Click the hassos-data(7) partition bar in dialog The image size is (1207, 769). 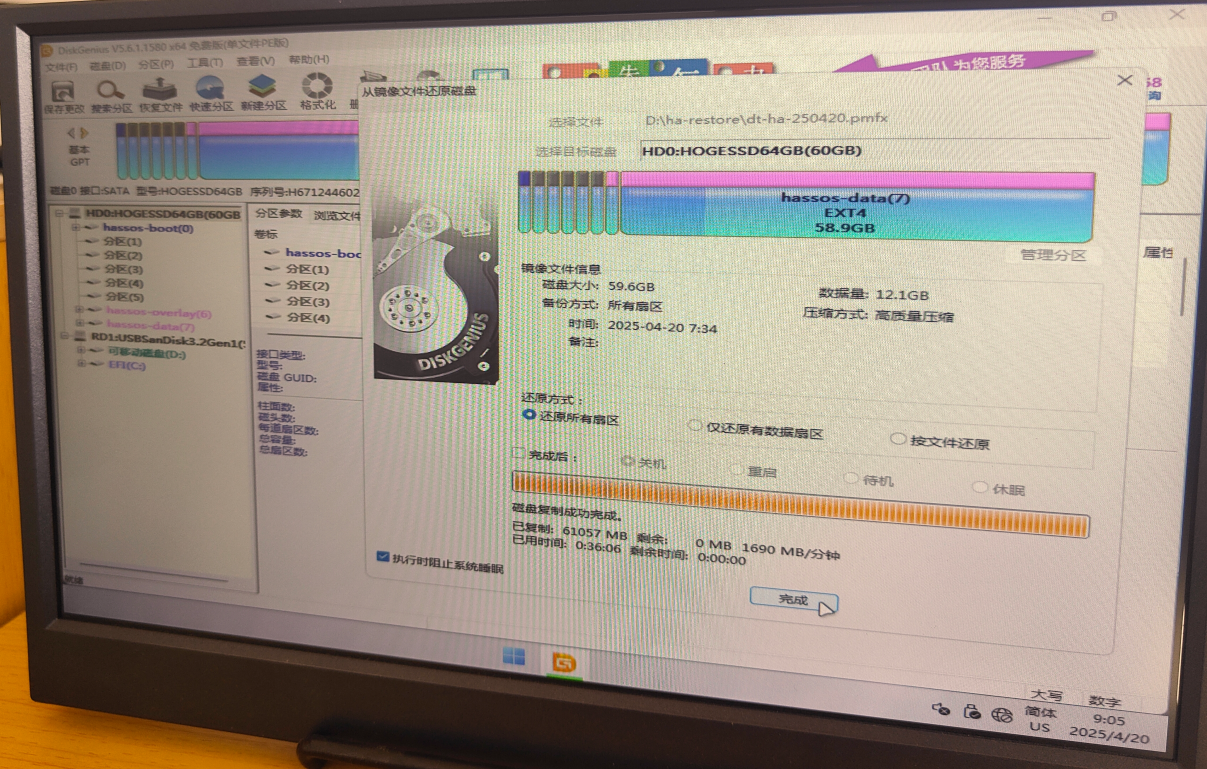point(858,212)
